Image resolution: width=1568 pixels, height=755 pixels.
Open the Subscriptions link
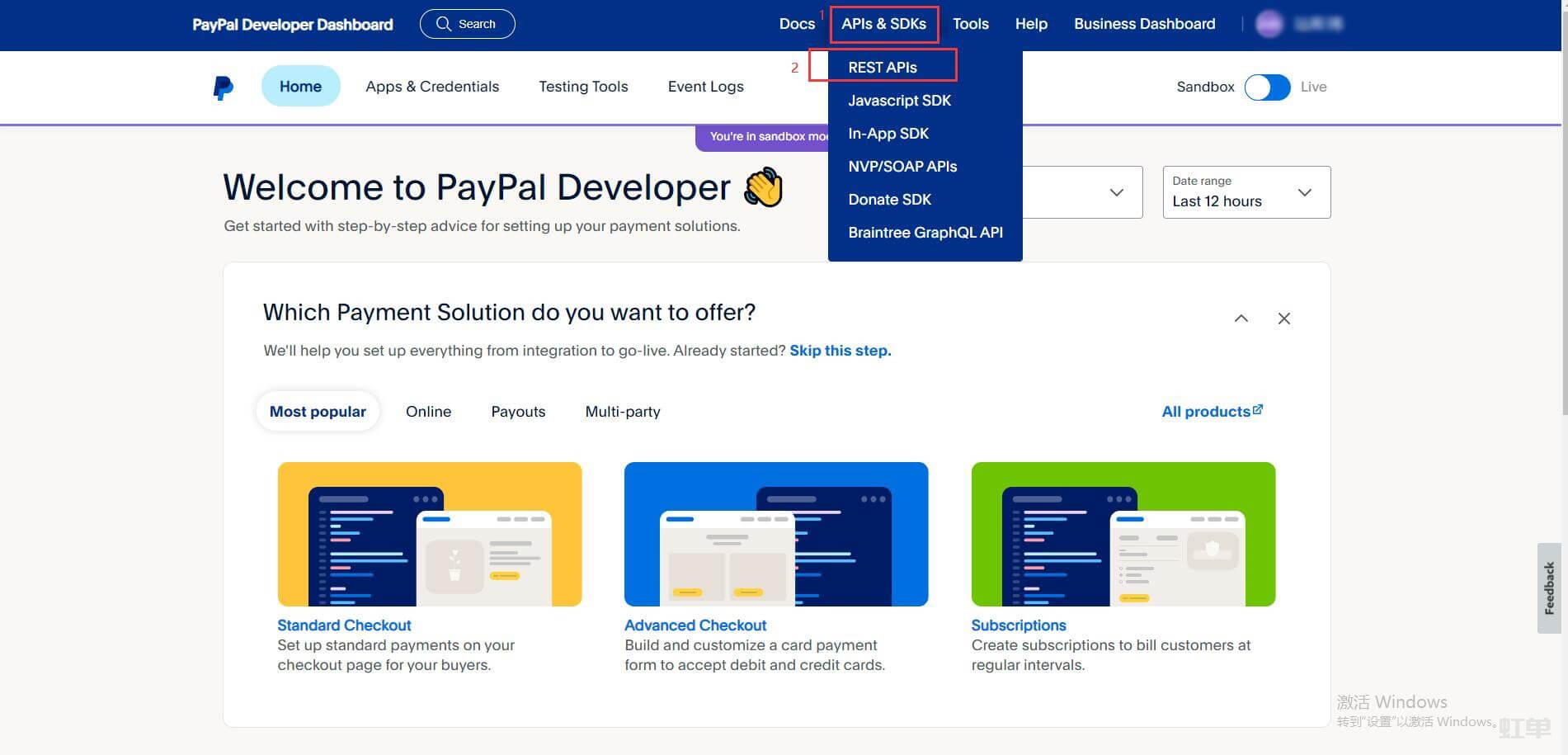tap(1019, 625)
